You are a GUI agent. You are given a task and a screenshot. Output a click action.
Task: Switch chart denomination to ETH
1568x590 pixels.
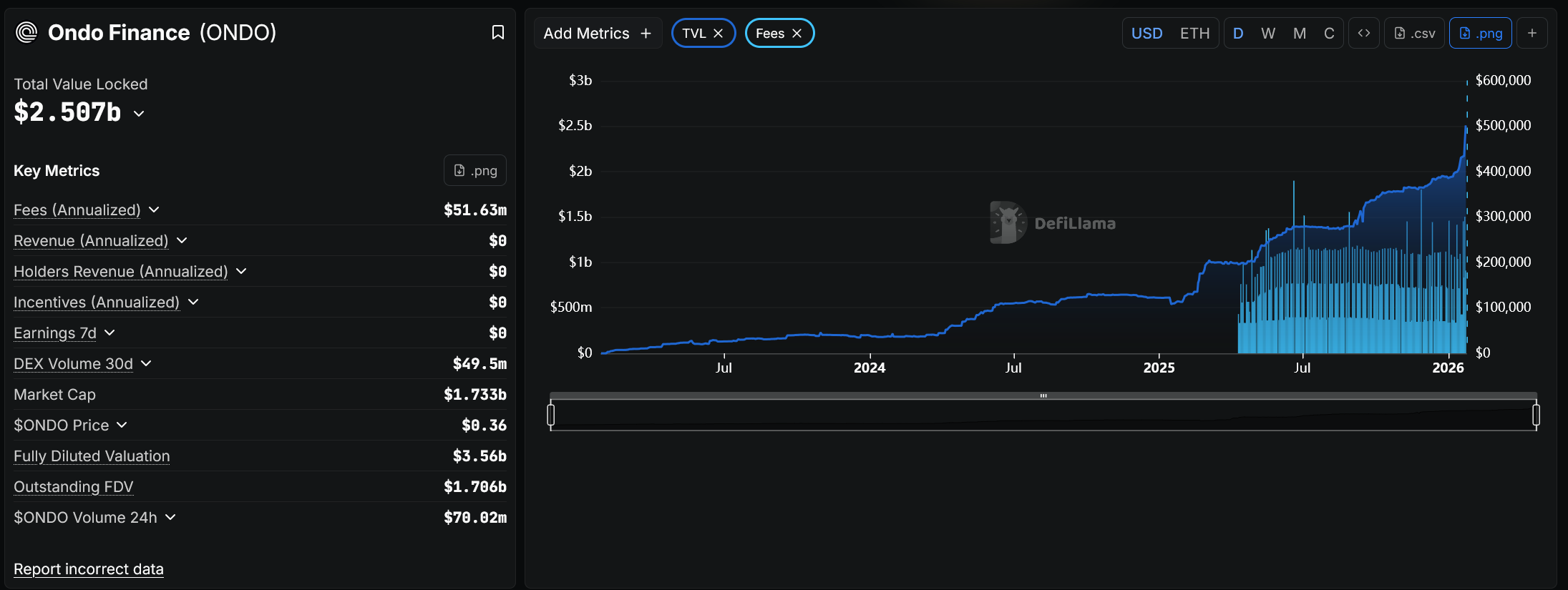[1194, 34]
